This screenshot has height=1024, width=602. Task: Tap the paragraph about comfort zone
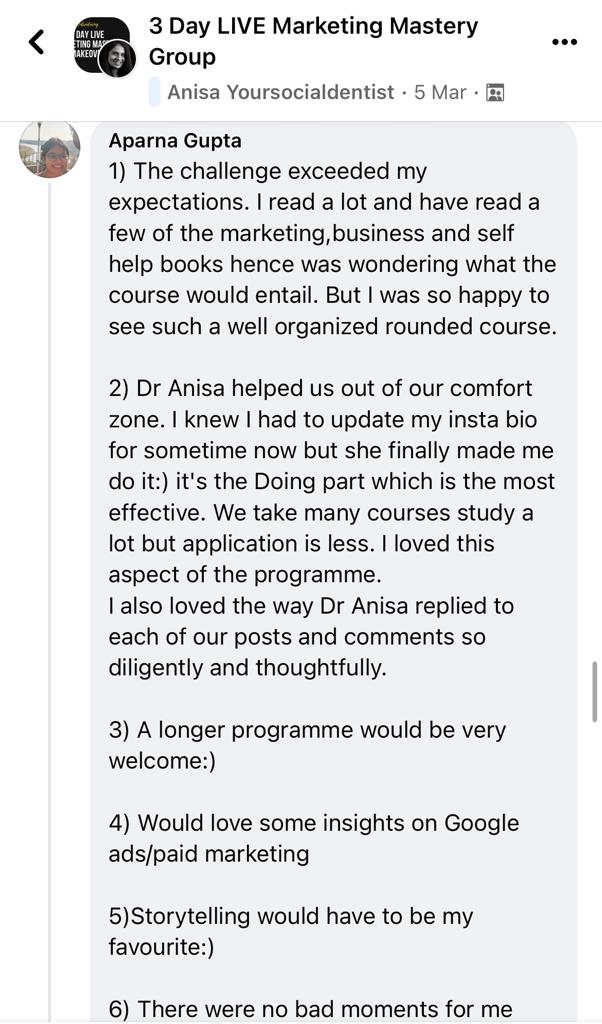pyautogui.click(x=332, y=481)
